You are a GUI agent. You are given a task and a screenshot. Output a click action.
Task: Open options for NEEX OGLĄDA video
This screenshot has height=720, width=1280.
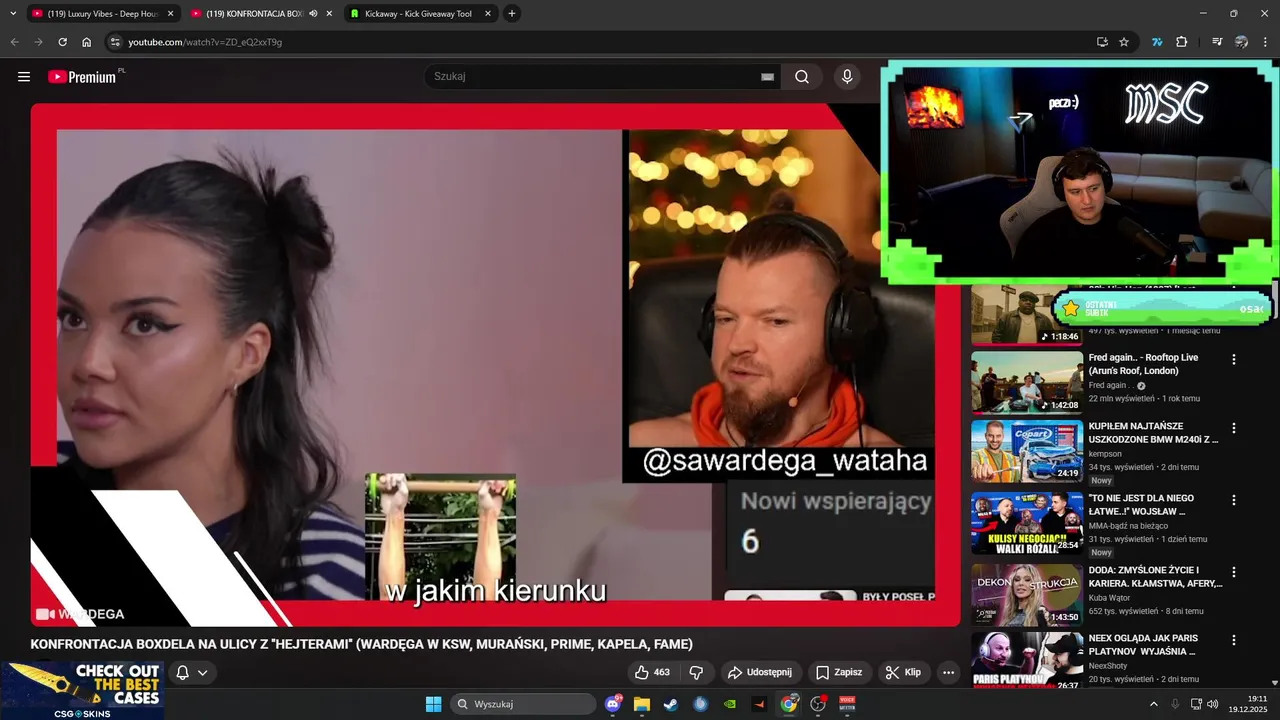tap(1233, 640)
